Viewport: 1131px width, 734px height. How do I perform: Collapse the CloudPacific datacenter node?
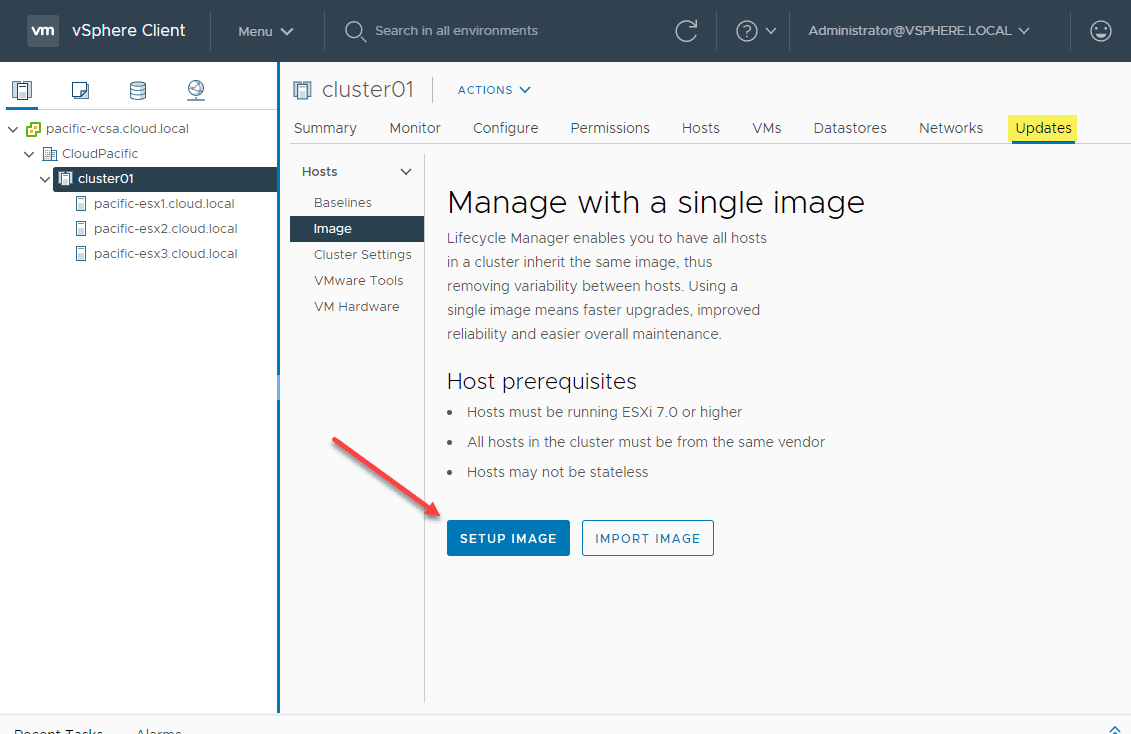[29, 154]
